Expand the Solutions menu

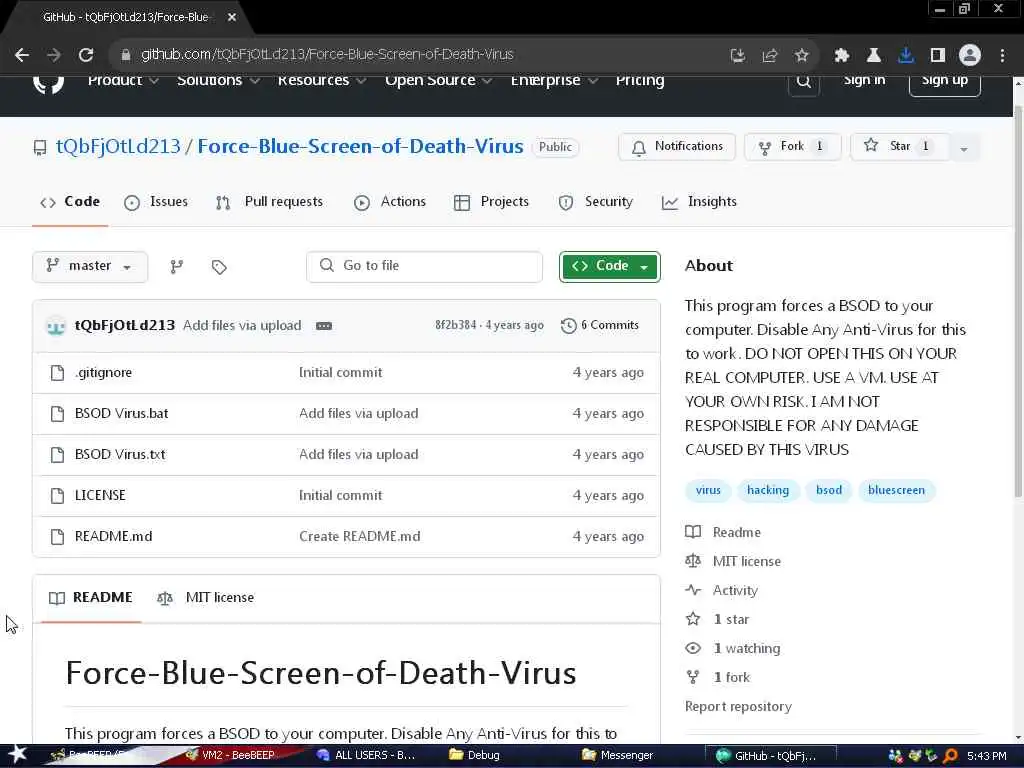click(219, 80)
